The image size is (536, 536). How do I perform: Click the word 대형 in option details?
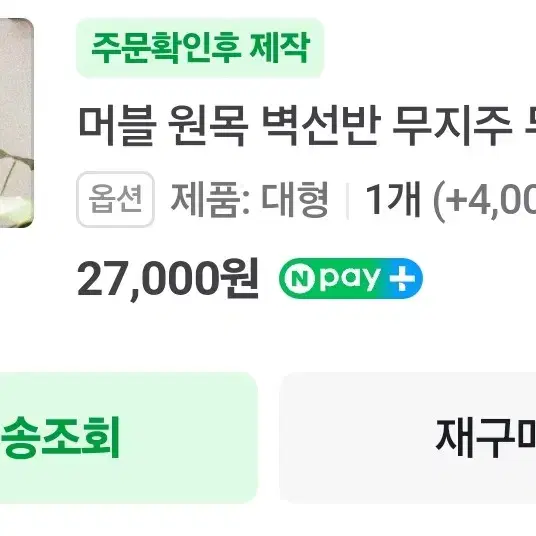click(295, 199)
